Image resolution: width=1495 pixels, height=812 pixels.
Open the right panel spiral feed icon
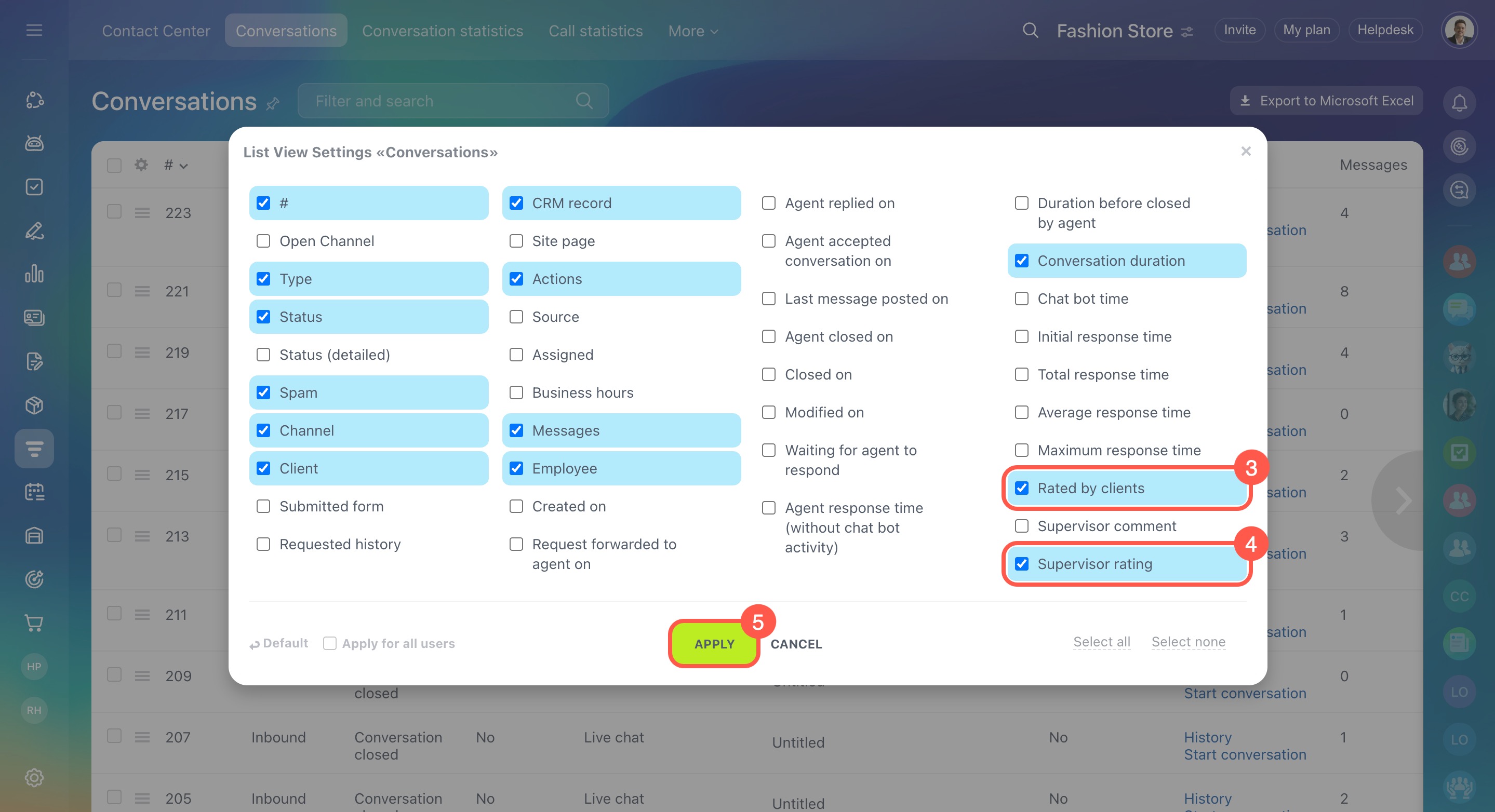[x=1459, y=146]
